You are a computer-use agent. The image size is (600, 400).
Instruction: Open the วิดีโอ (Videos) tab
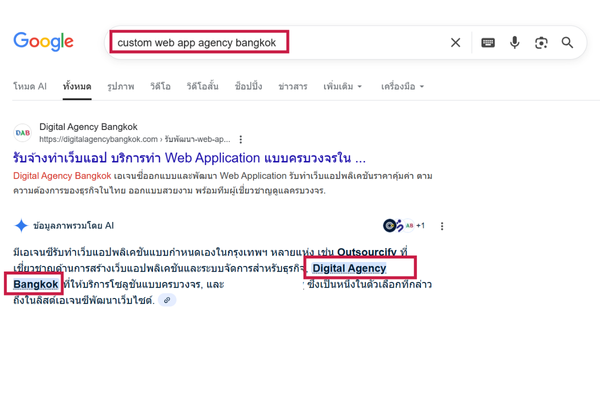click(x=160, y=87)
